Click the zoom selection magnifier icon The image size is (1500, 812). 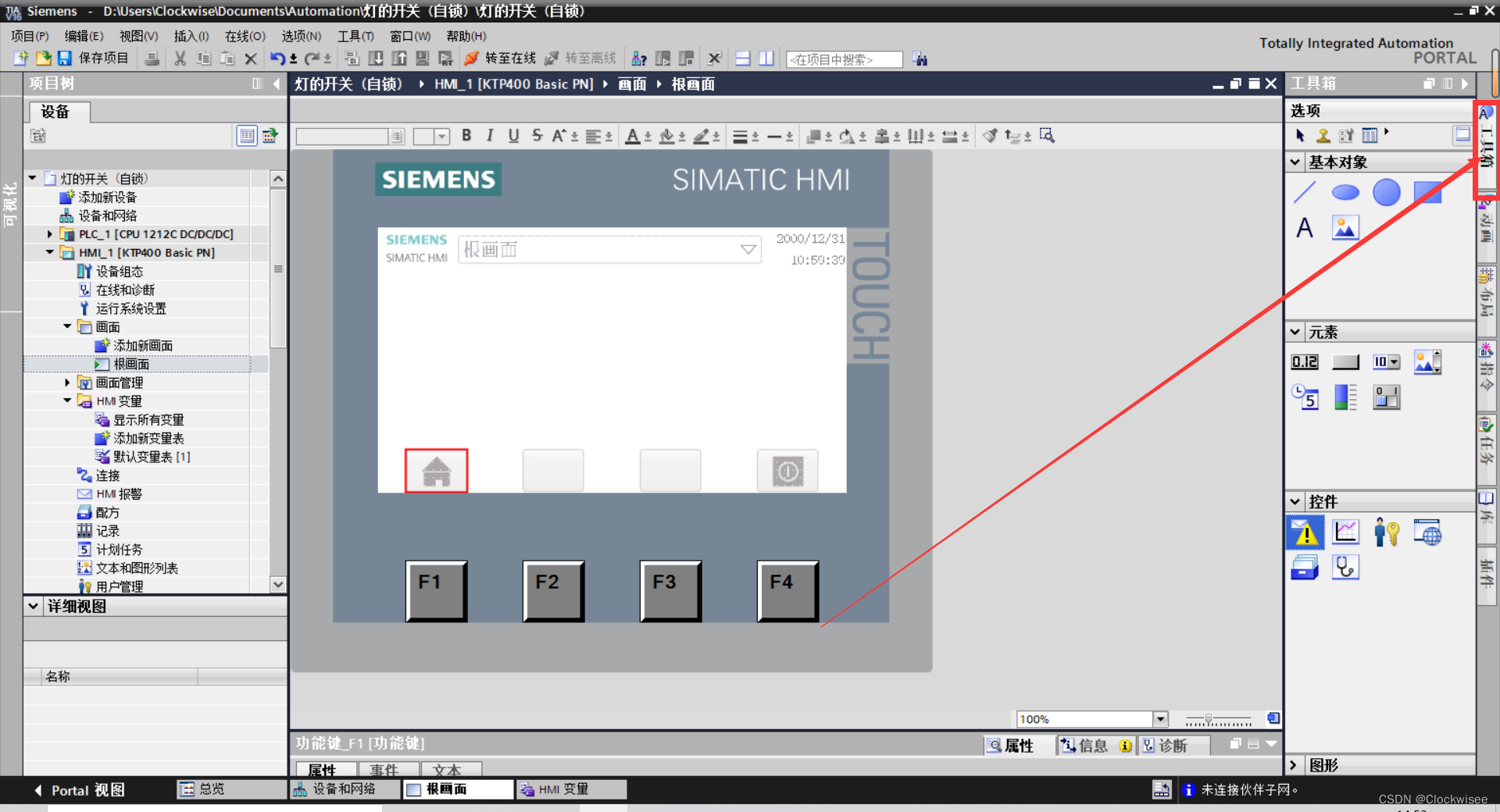(1047, 136)
